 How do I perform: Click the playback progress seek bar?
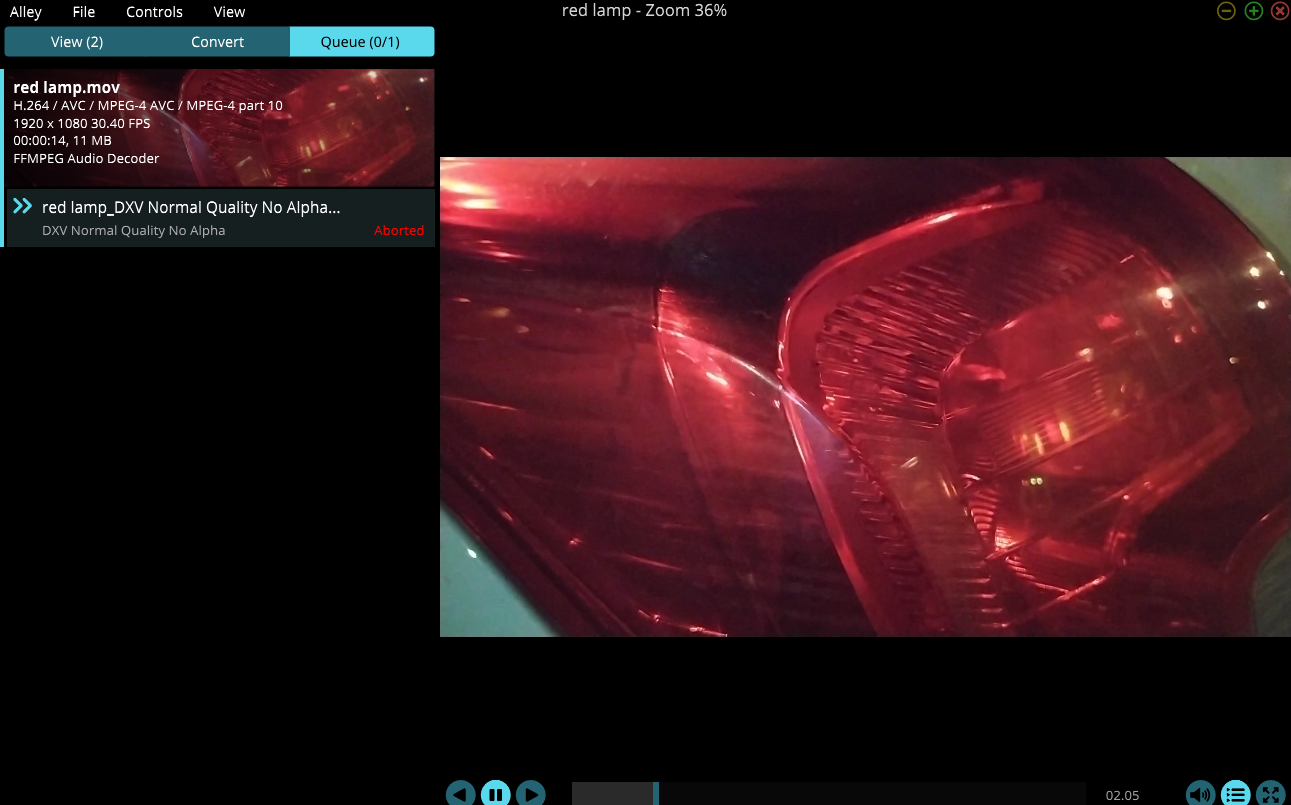[x=828, y=794]
